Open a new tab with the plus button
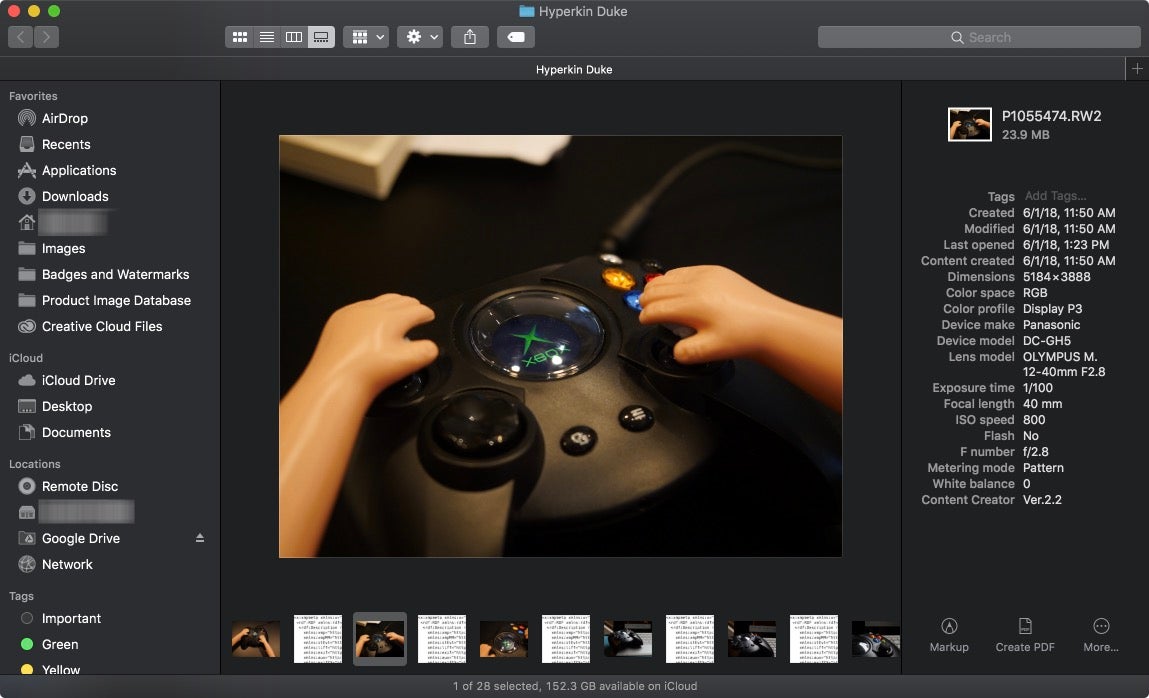Screen dimensions: 1149x698 [1136, 68]
